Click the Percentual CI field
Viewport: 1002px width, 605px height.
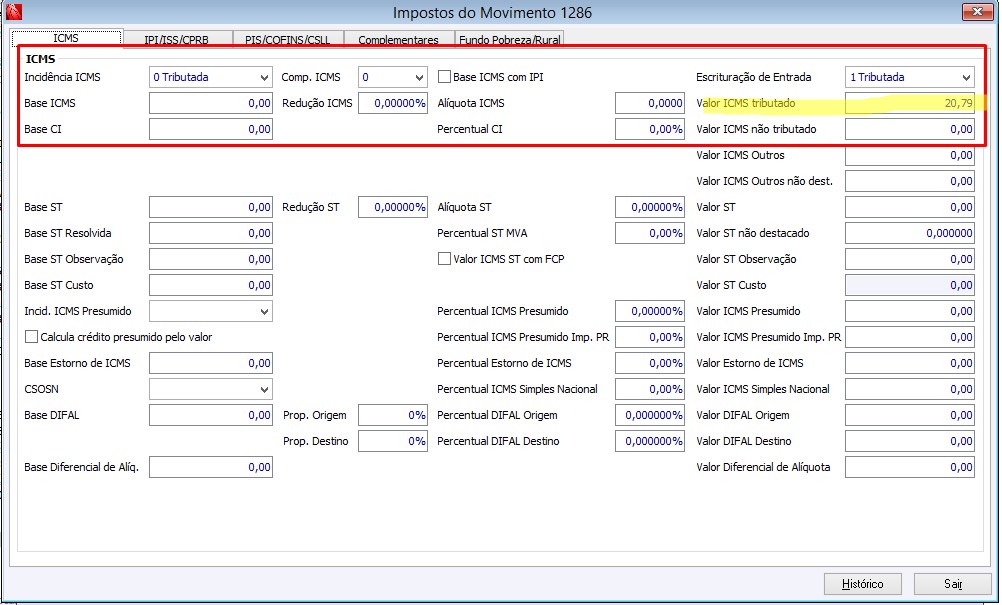tap(650, 129)
